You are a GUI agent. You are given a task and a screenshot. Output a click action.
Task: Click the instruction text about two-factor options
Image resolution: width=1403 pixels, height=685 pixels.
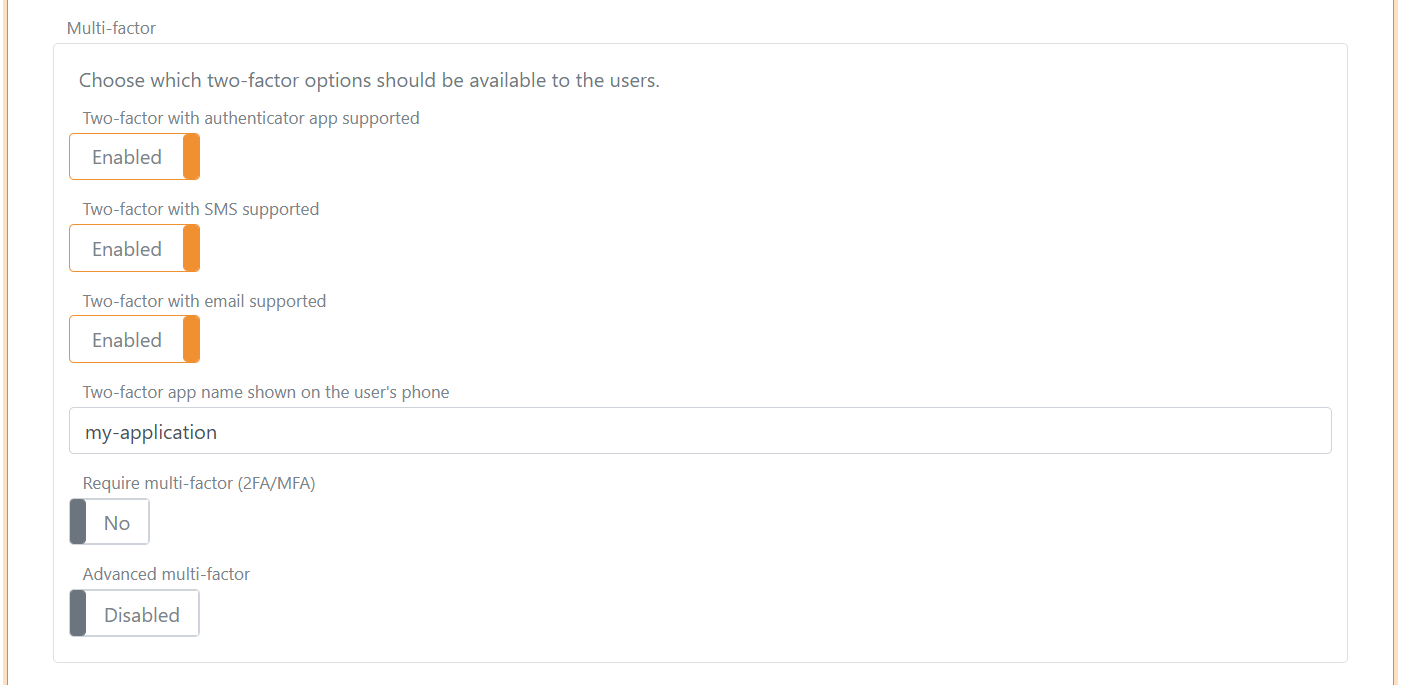369,80
